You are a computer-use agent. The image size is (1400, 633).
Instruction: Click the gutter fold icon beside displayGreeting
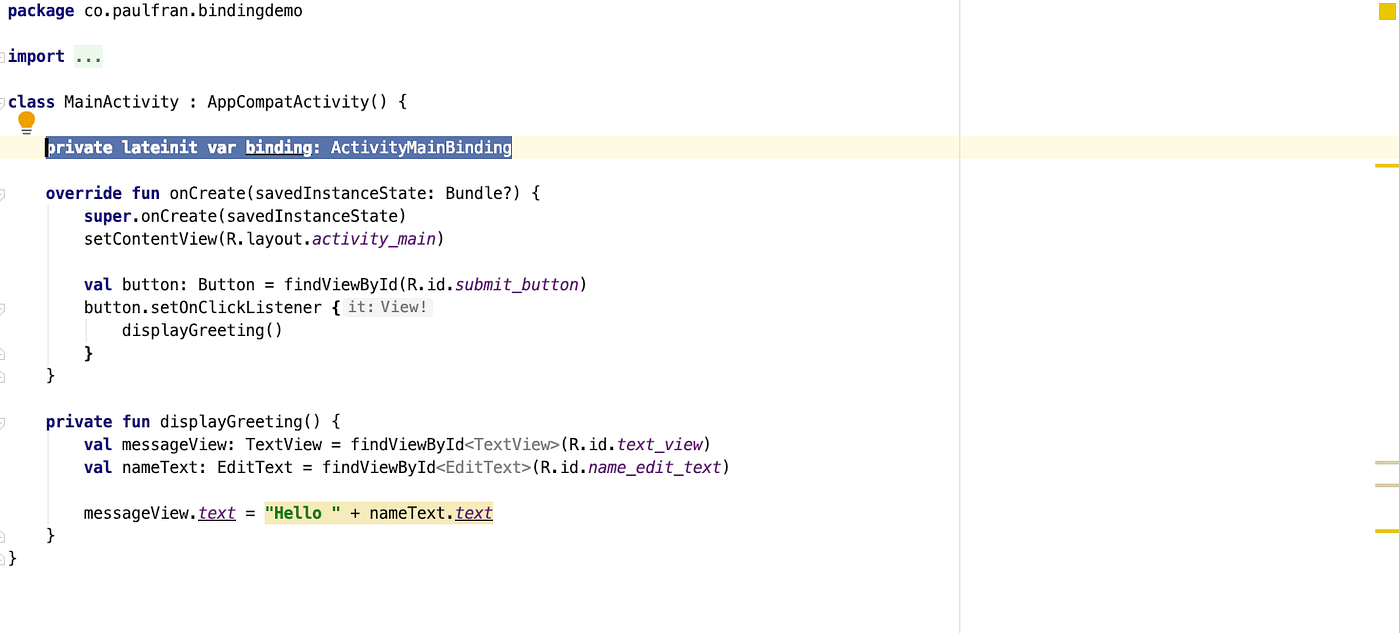(3, 421)
